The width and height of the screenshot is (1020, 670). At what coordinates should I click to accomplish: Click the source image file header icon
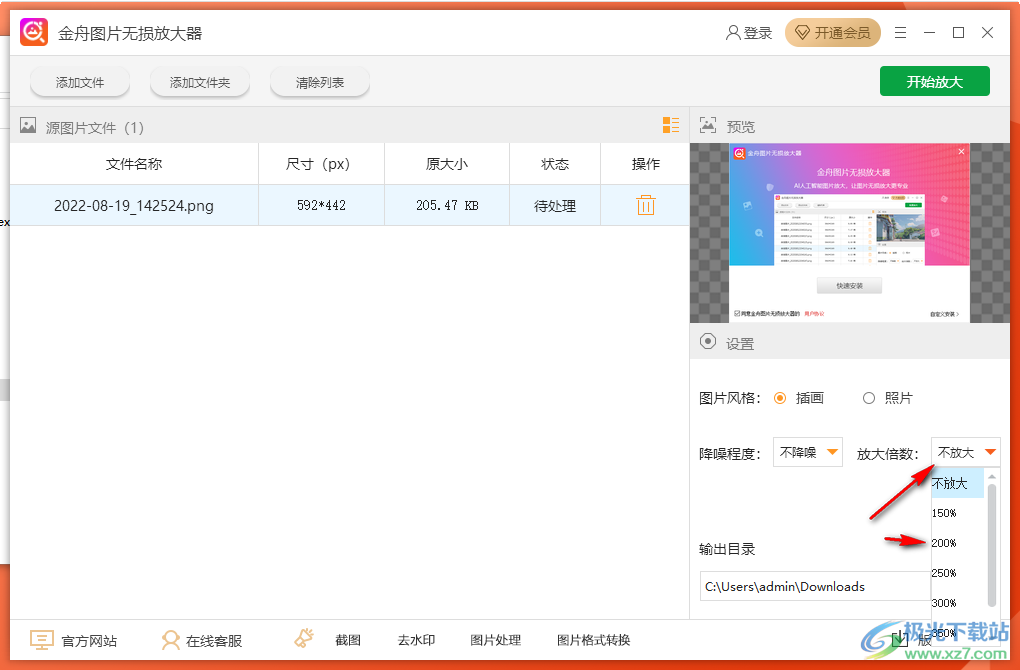coord(28,126)
